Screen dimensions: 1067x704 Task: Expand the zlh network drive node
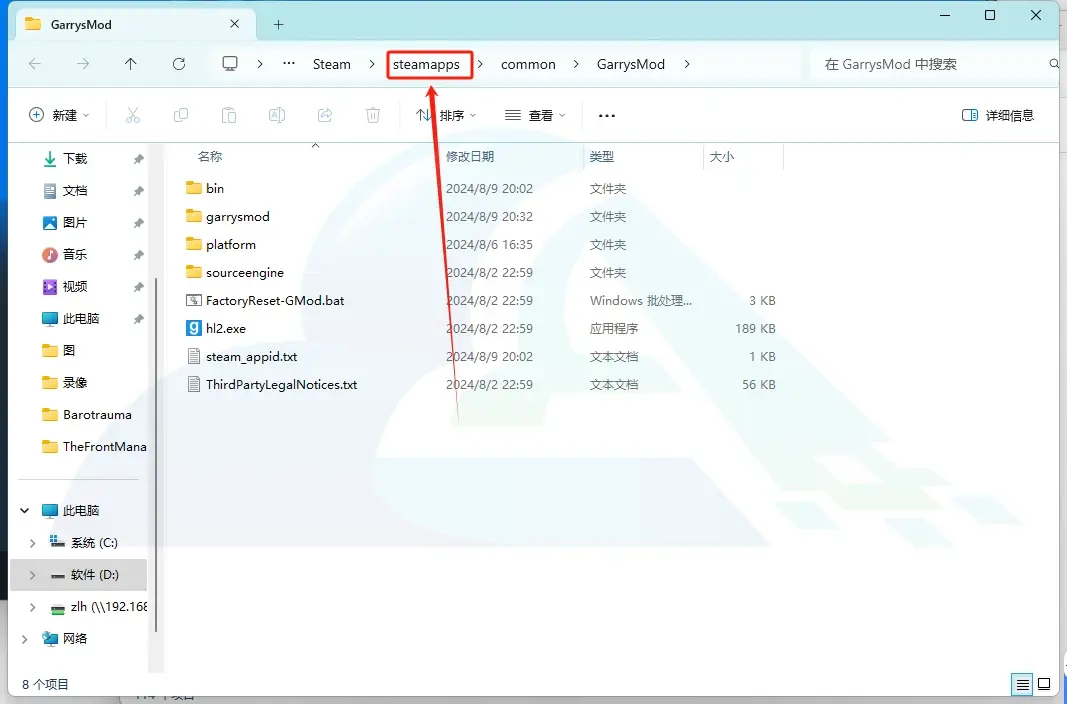click(32, 607)
